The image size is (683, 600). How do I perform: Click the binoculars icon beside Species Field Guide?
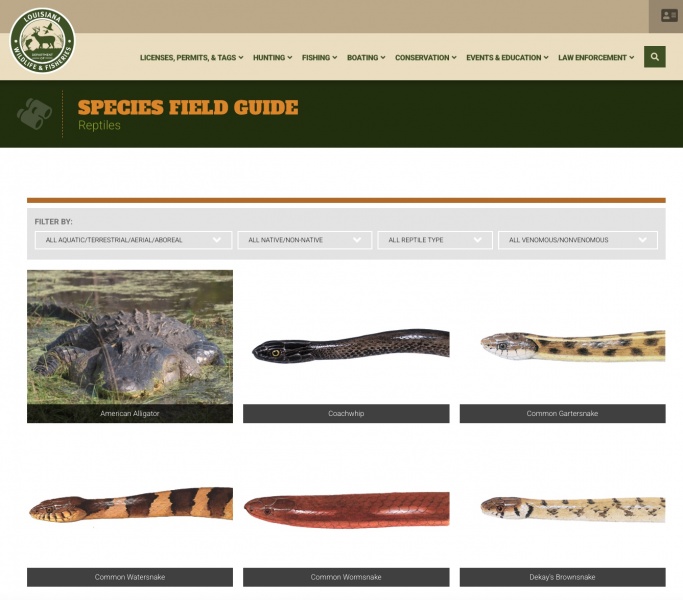coord(34,114)
